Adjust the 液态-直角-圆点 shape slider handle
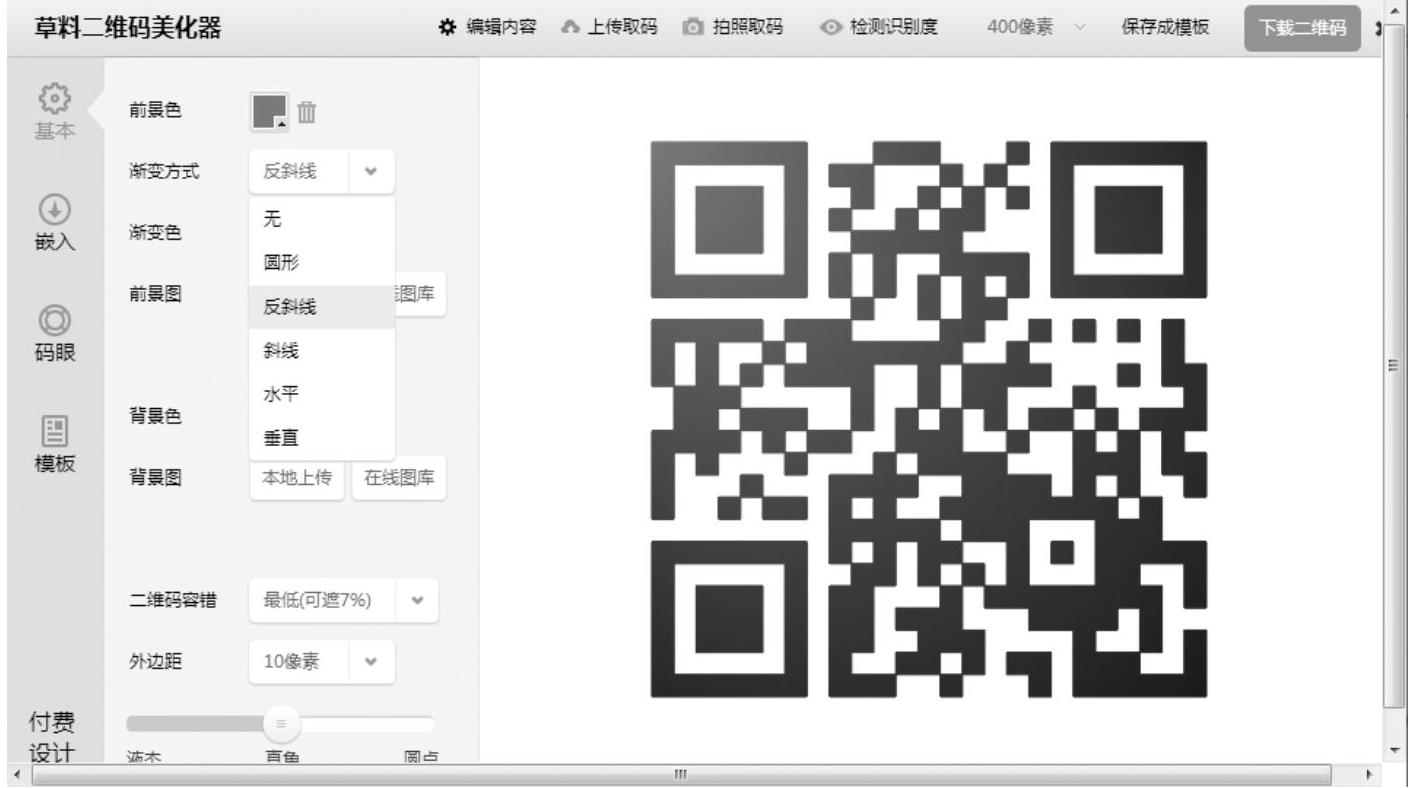This screenshot has width=1409, height=788. click(281, 723)
